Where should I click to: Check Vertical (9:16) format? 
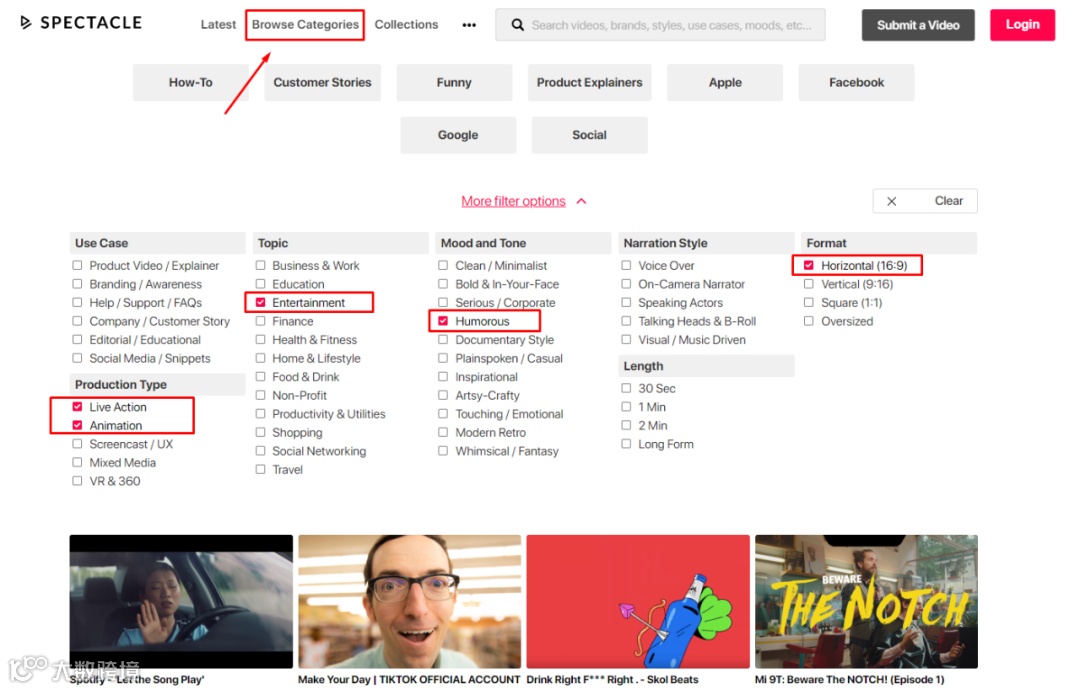(x=809, y=284)
